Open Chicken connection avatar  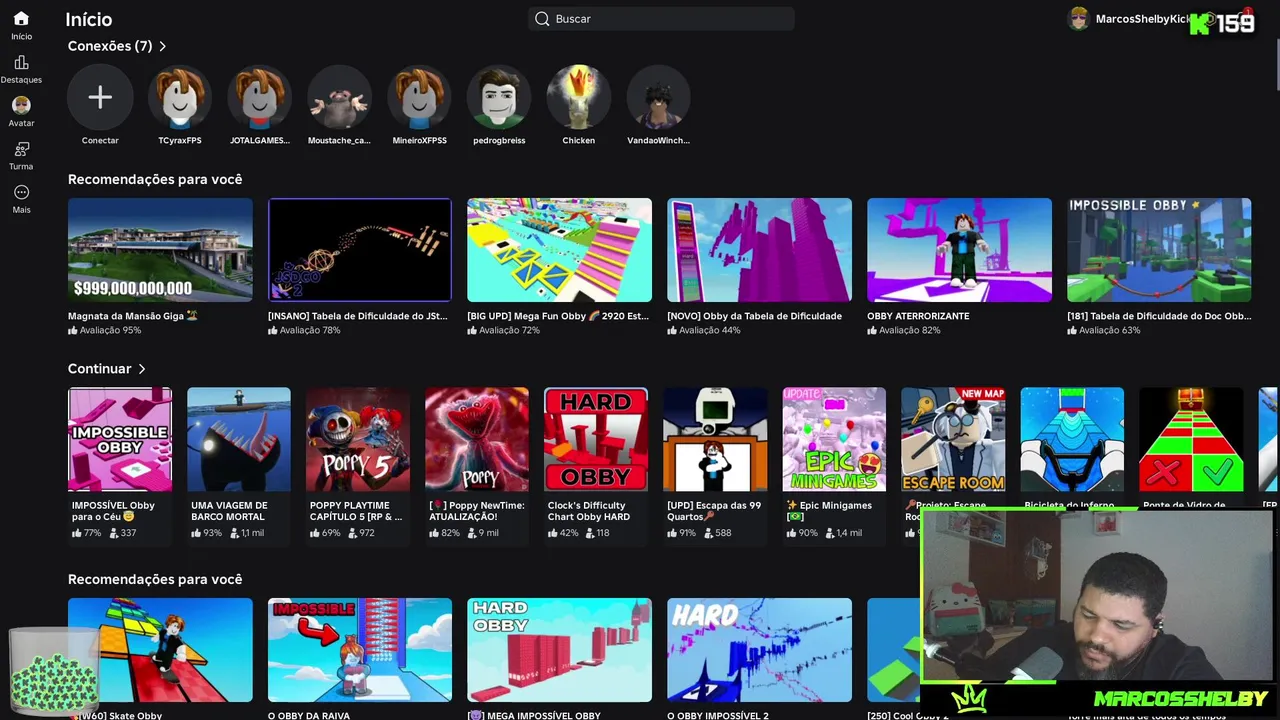coord(579,97)
